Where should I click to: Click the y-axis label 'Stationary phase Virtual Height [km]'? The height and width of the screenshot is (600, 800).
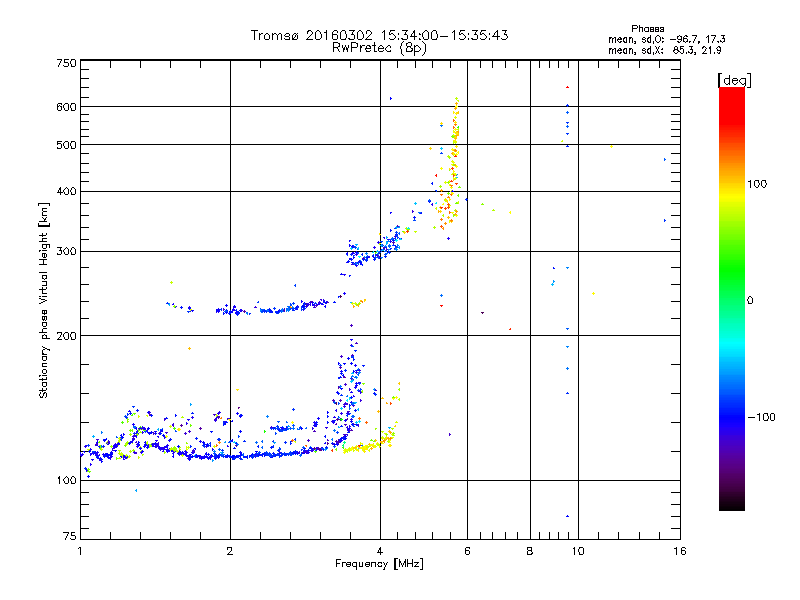43,301
